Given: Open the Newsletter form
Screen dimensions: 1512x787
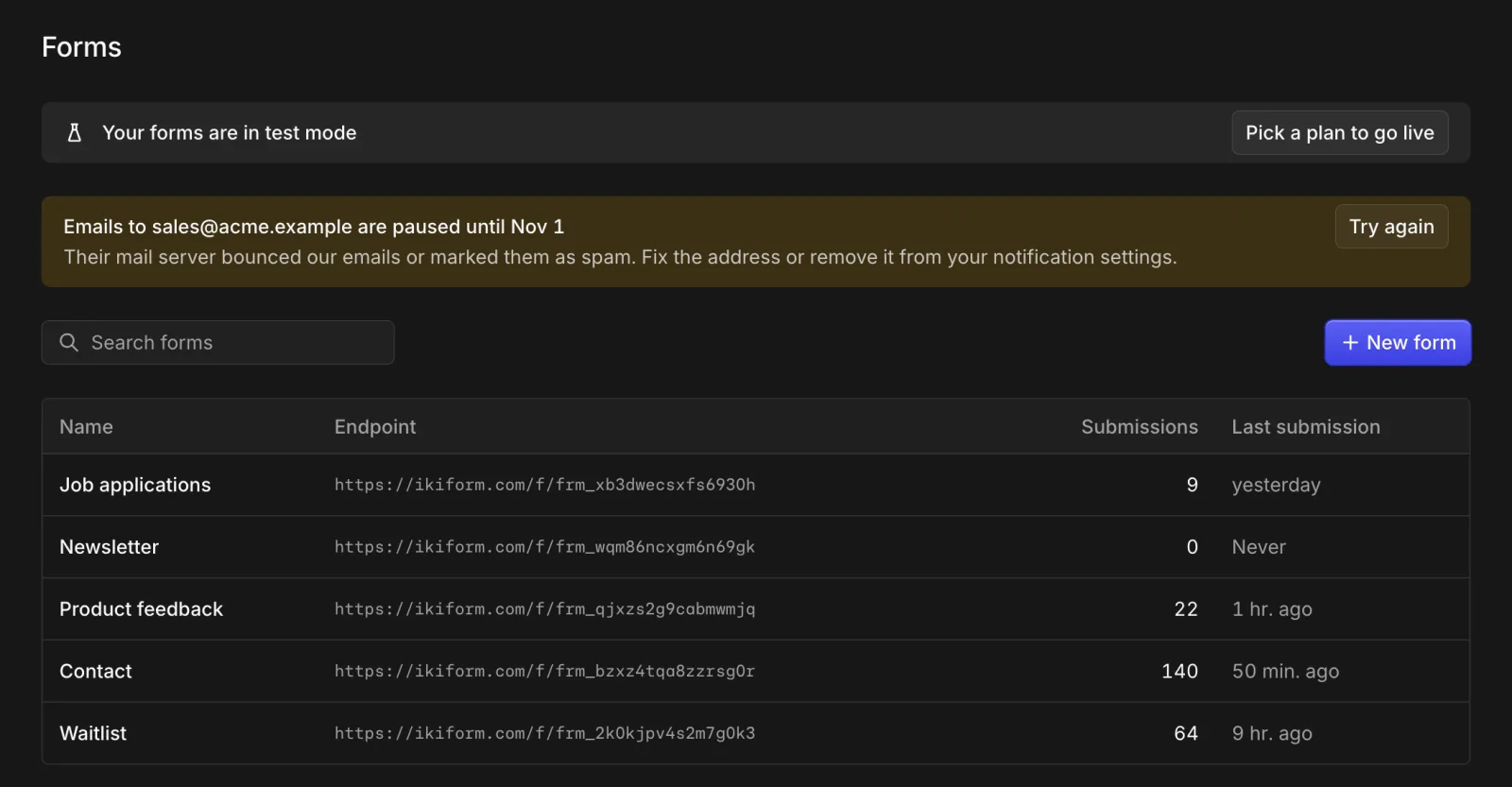Looking at the screenshot, I should tap(110, 547).
